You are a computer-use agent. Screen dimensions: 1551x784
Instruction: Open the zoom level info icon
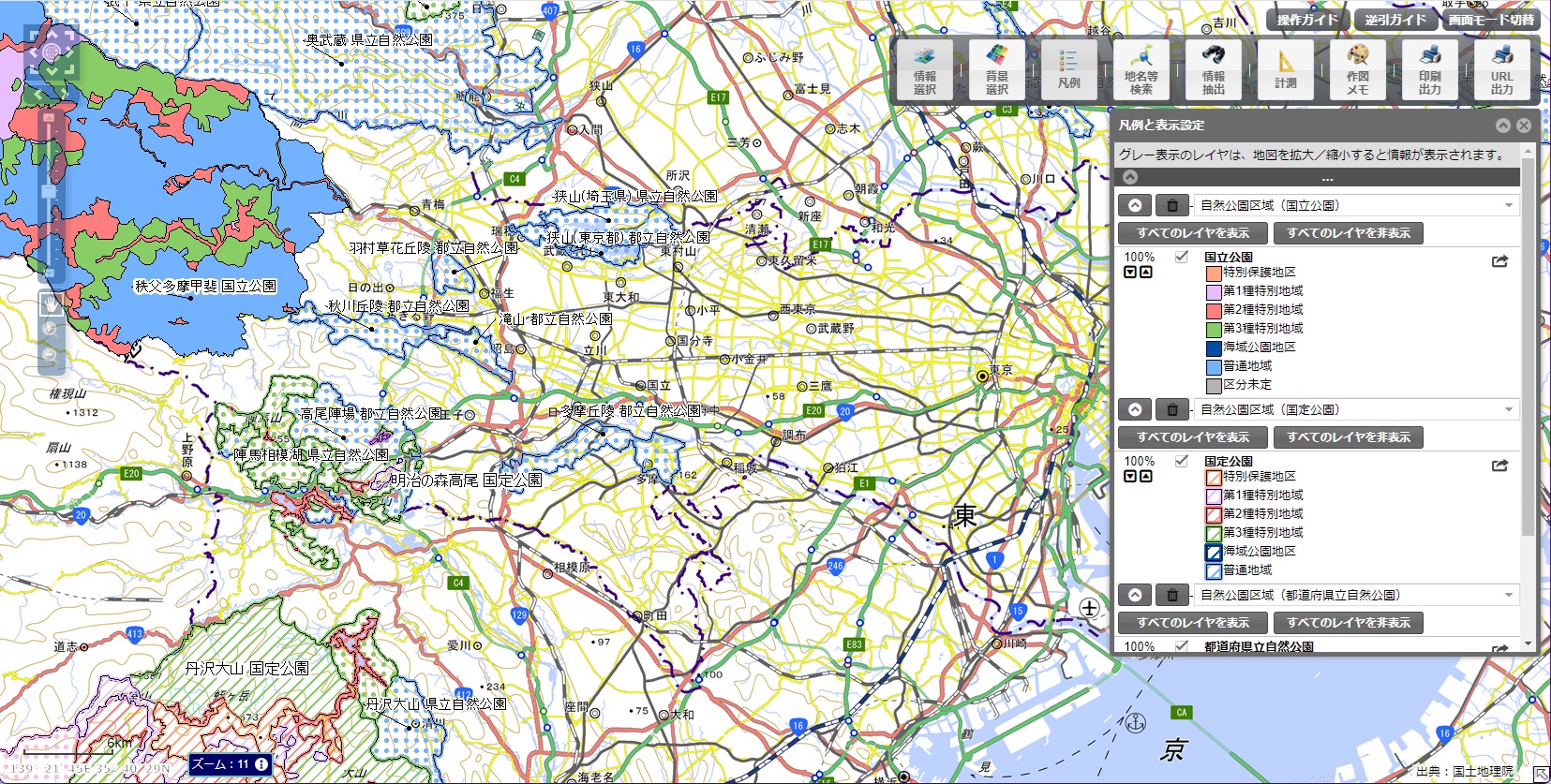click(261, 764)
